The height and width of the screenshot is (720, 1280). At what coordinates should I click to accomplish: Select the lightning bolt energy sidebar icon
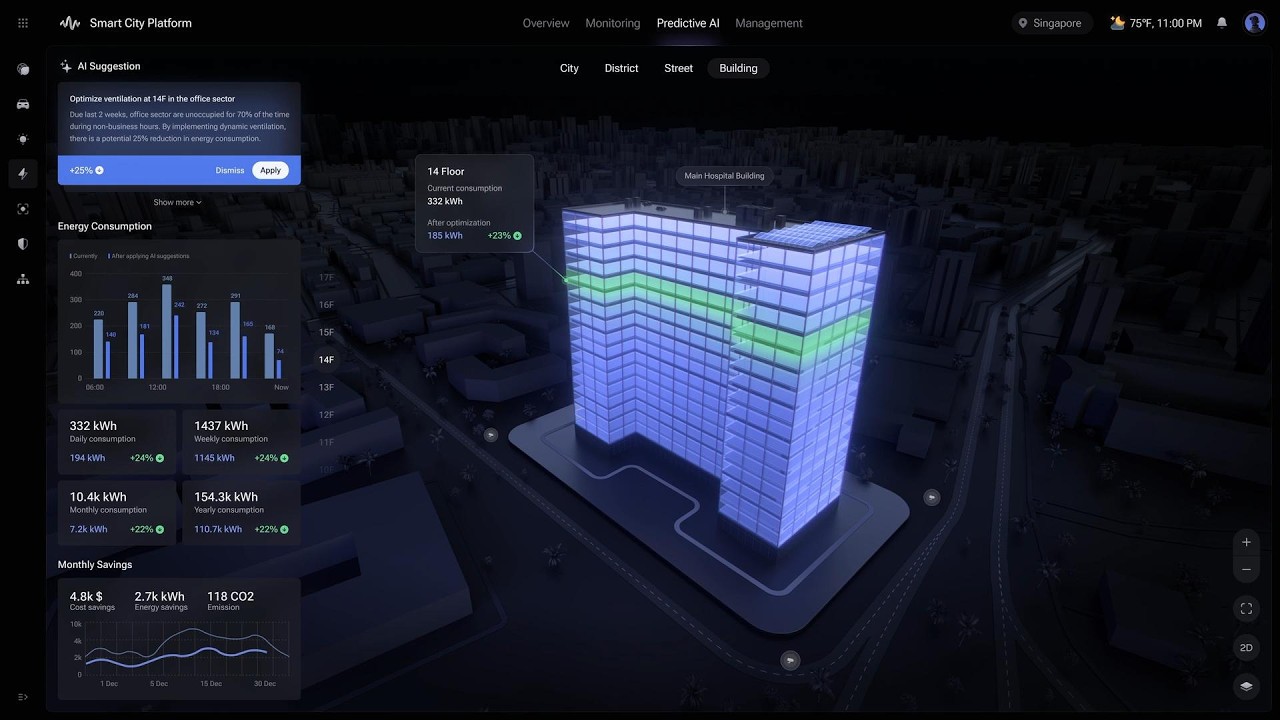tap(23, 174)
